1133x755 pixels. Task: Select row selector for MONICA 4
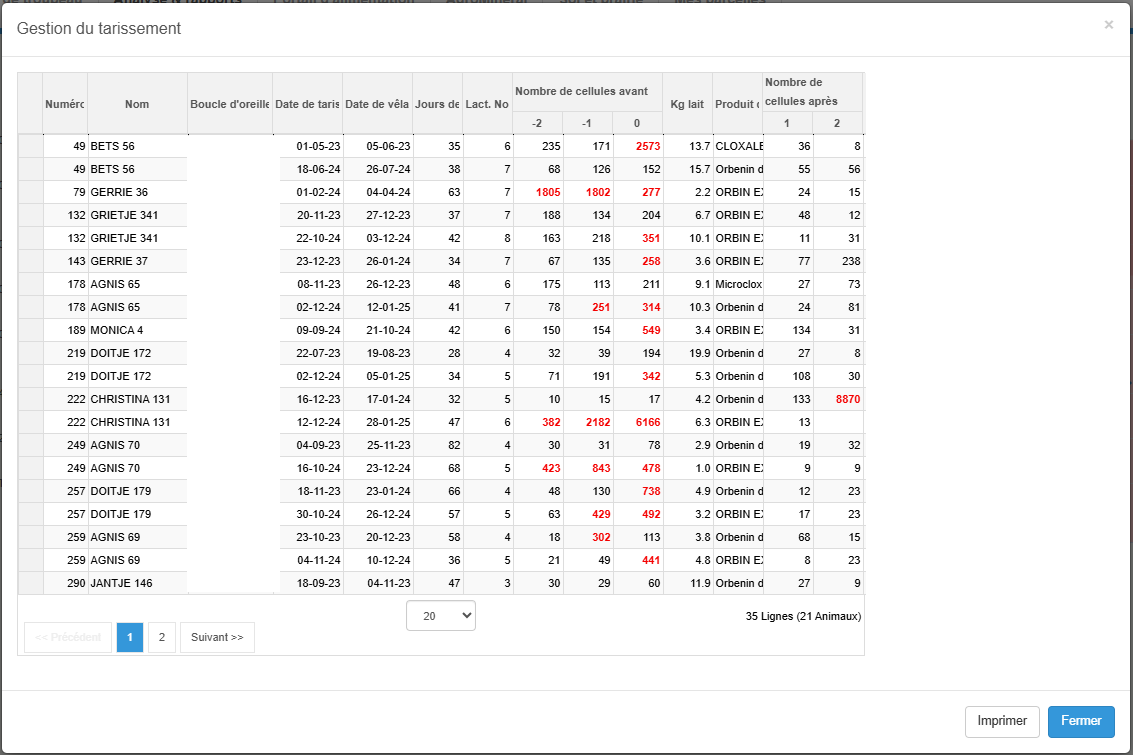point(30,330)
